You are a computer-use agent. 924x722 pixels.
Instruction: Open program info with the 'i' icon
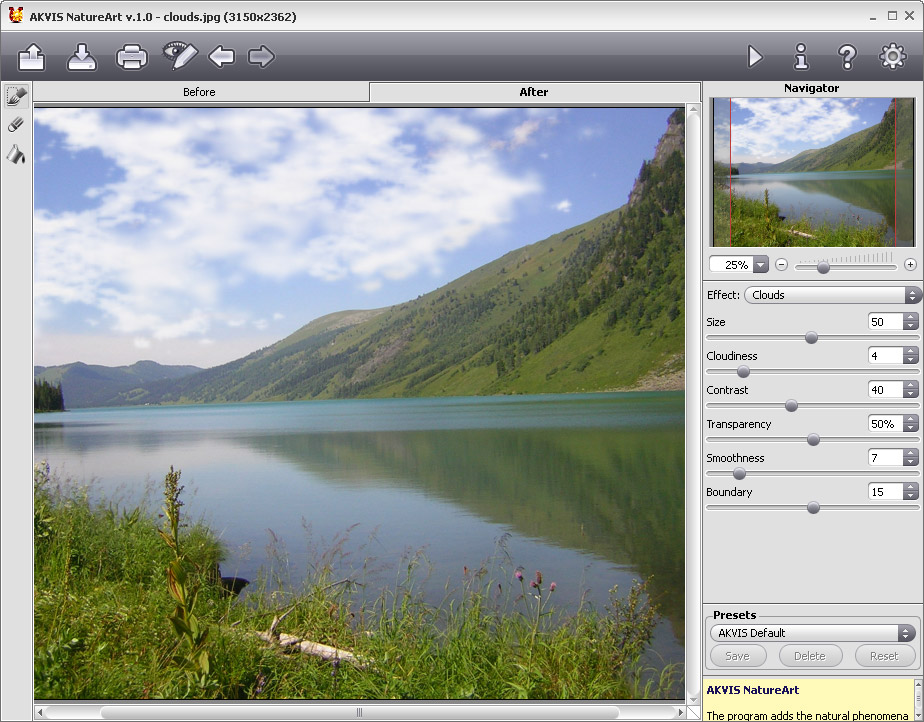point(801,57)
